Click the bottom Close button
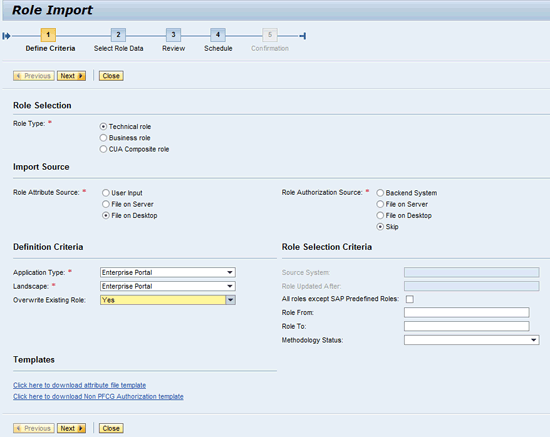The height and width of the screenshot is (437, 550). (111, 429)
